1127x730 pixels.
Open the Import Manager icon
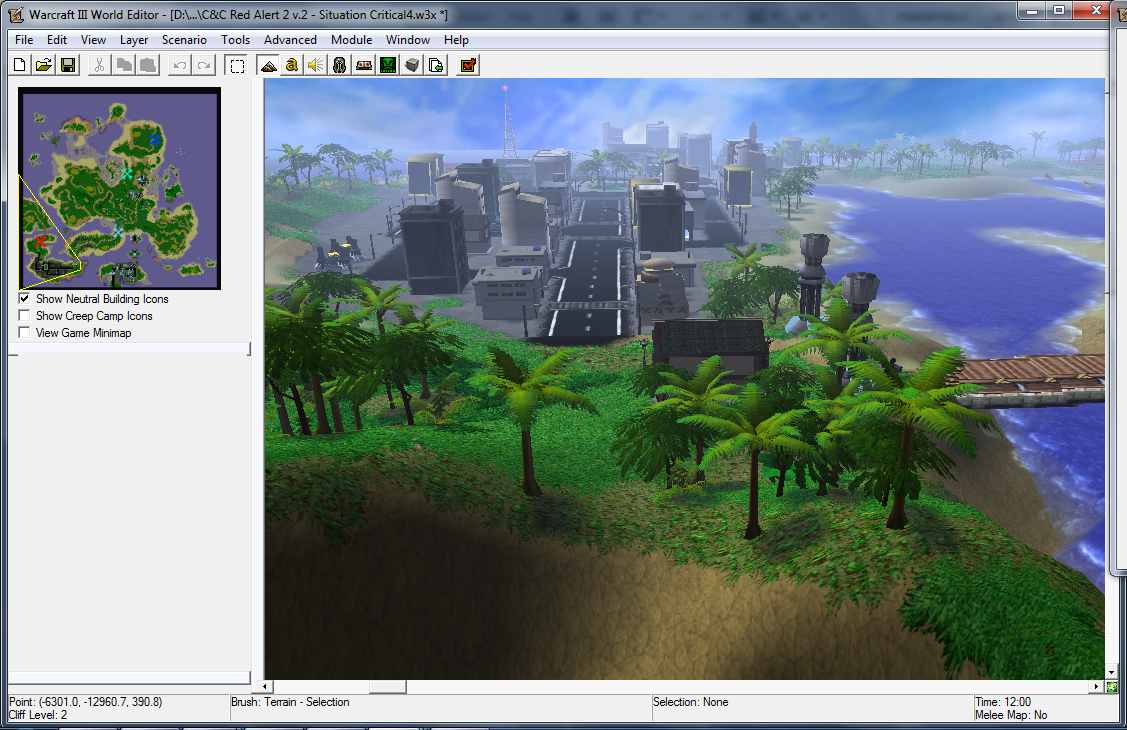(x=436, y=65)
